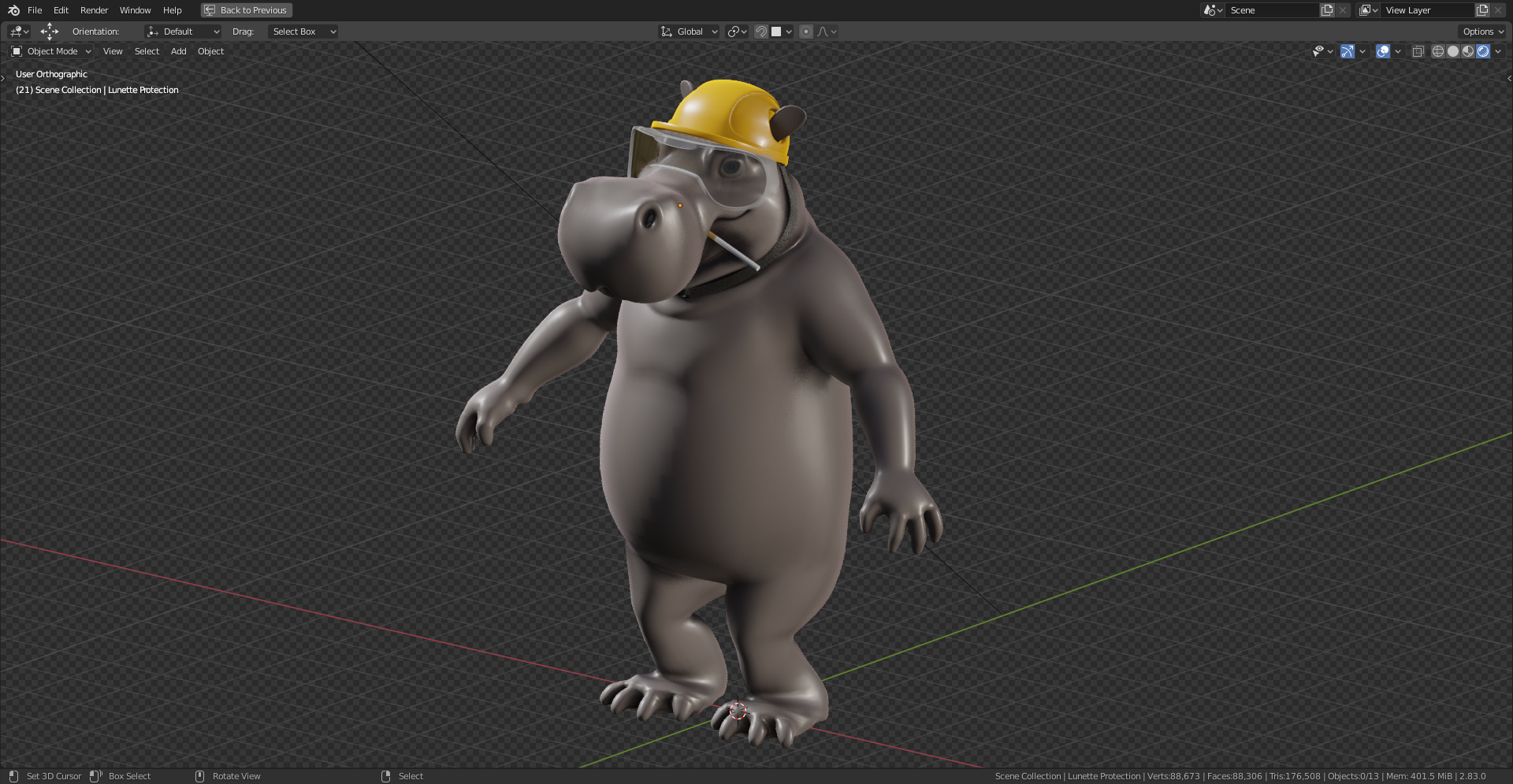Open the Blender logo application menu
This screenshot has width=1513, height=784.
[13, 10]
